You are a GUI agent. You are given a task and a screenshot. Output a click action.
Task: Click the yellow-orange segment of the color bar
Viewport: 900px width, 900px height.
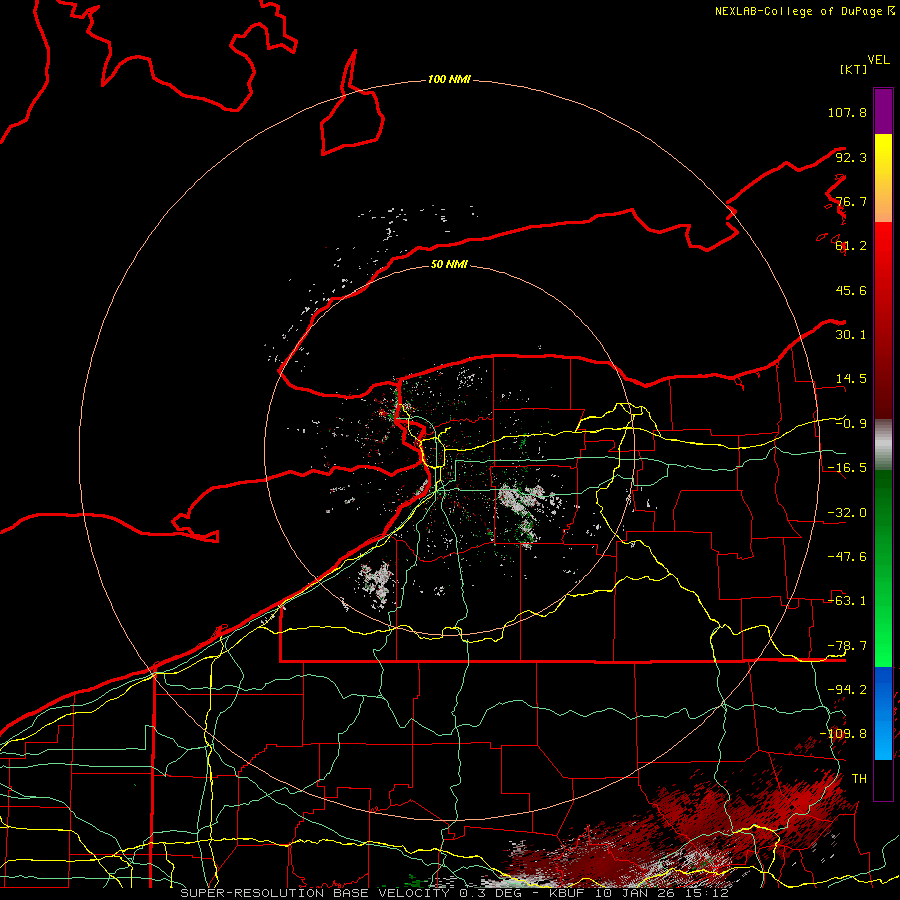[883, 178]
